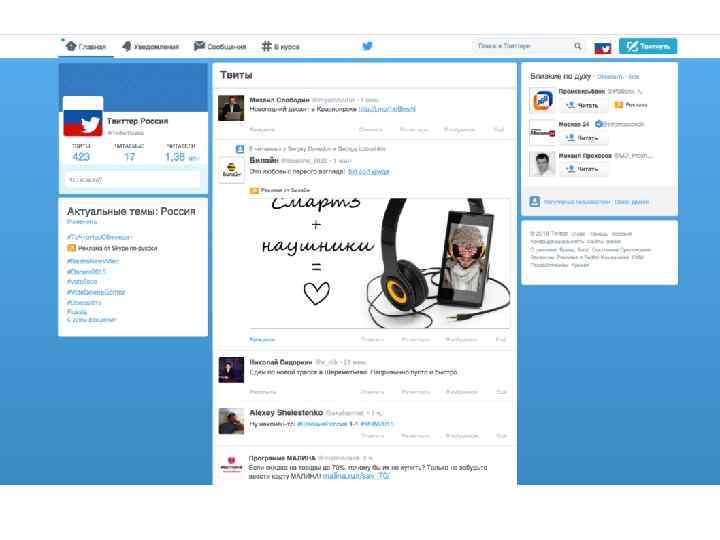Click promoted icon Реклама от Билайн
Viewport: 720px width, 540px height.
pyautogui.click(x=254, y=190)
